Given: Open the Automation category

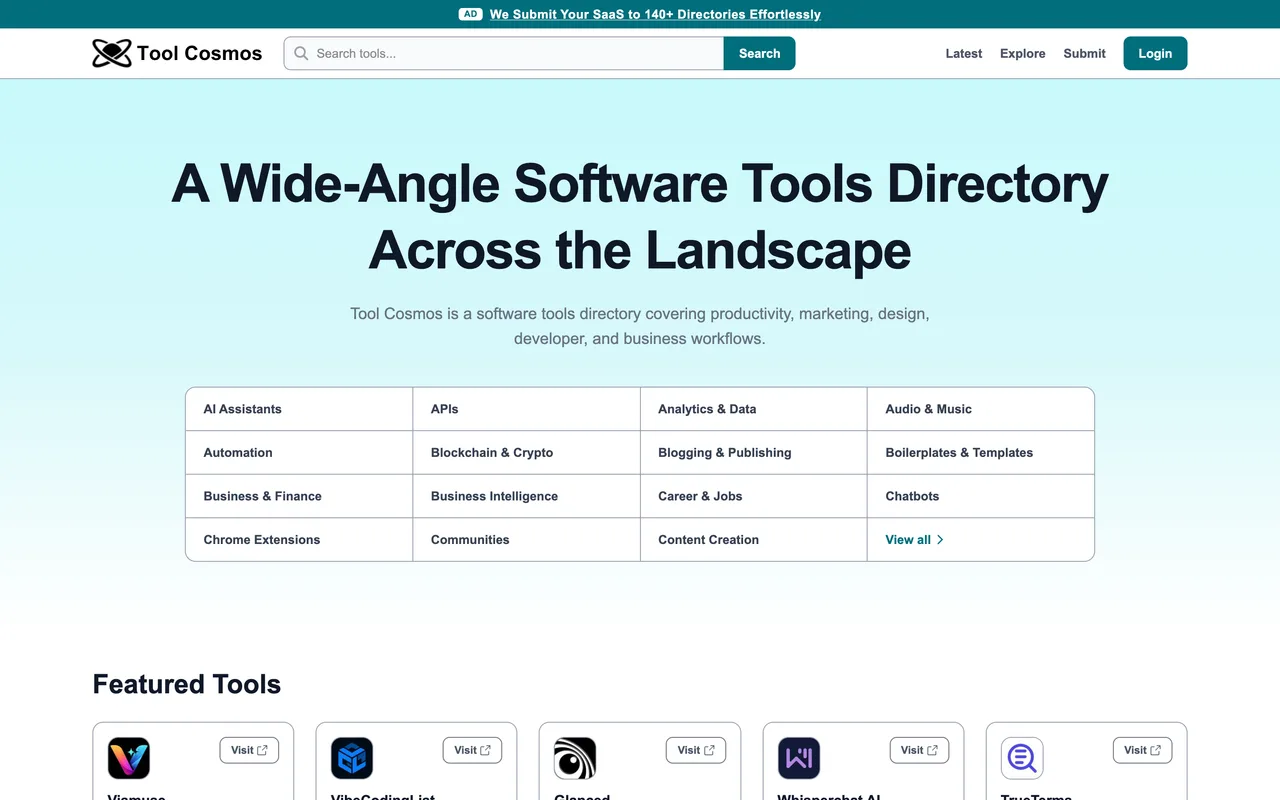Looking at the screenshot, I should pos(299,452).
